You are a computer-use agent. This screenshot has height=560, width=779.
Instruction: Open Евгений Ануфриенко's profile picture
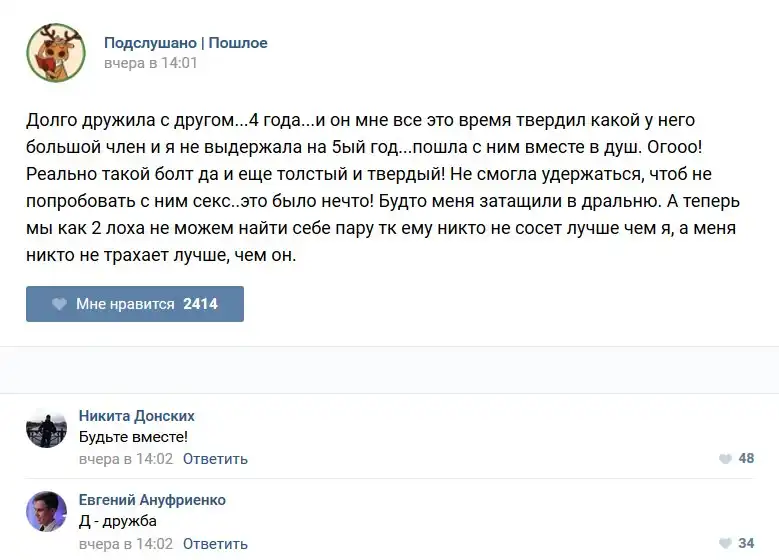(x=46, y=512)
